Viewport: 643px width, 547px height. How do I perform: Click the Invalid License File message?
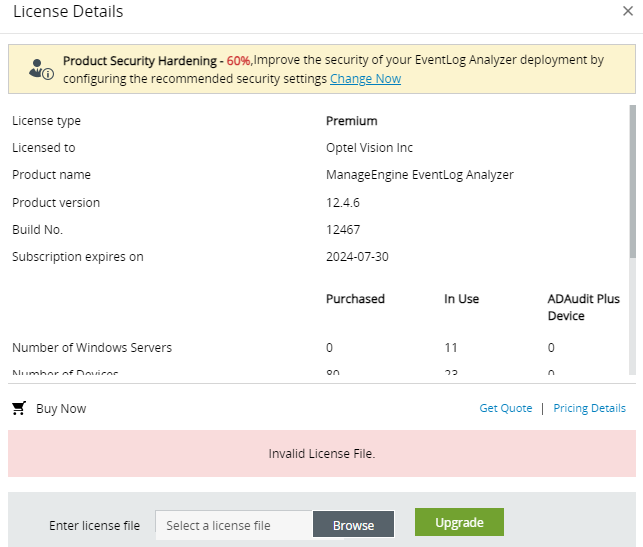322,454
